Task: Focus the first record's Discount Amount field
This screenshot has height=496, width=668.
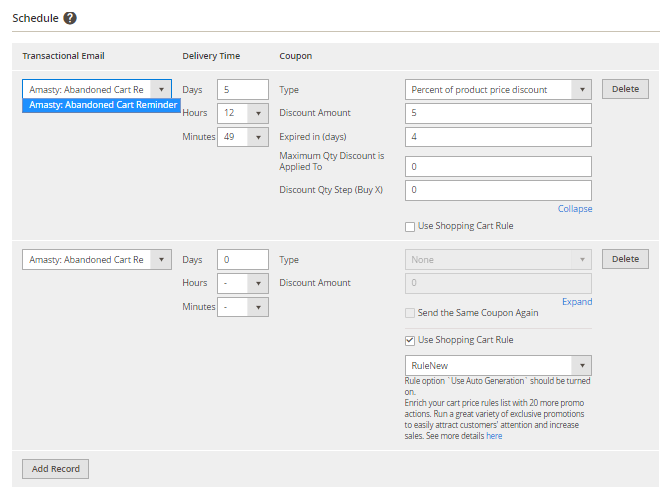Action: tap(498, 113)
